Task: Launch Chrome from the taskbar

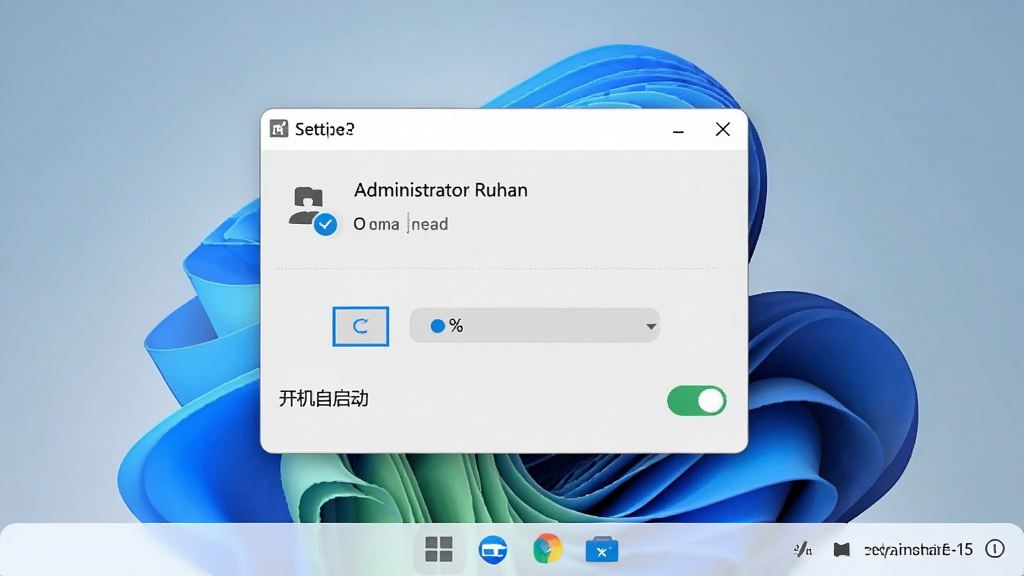Action: 547,549
